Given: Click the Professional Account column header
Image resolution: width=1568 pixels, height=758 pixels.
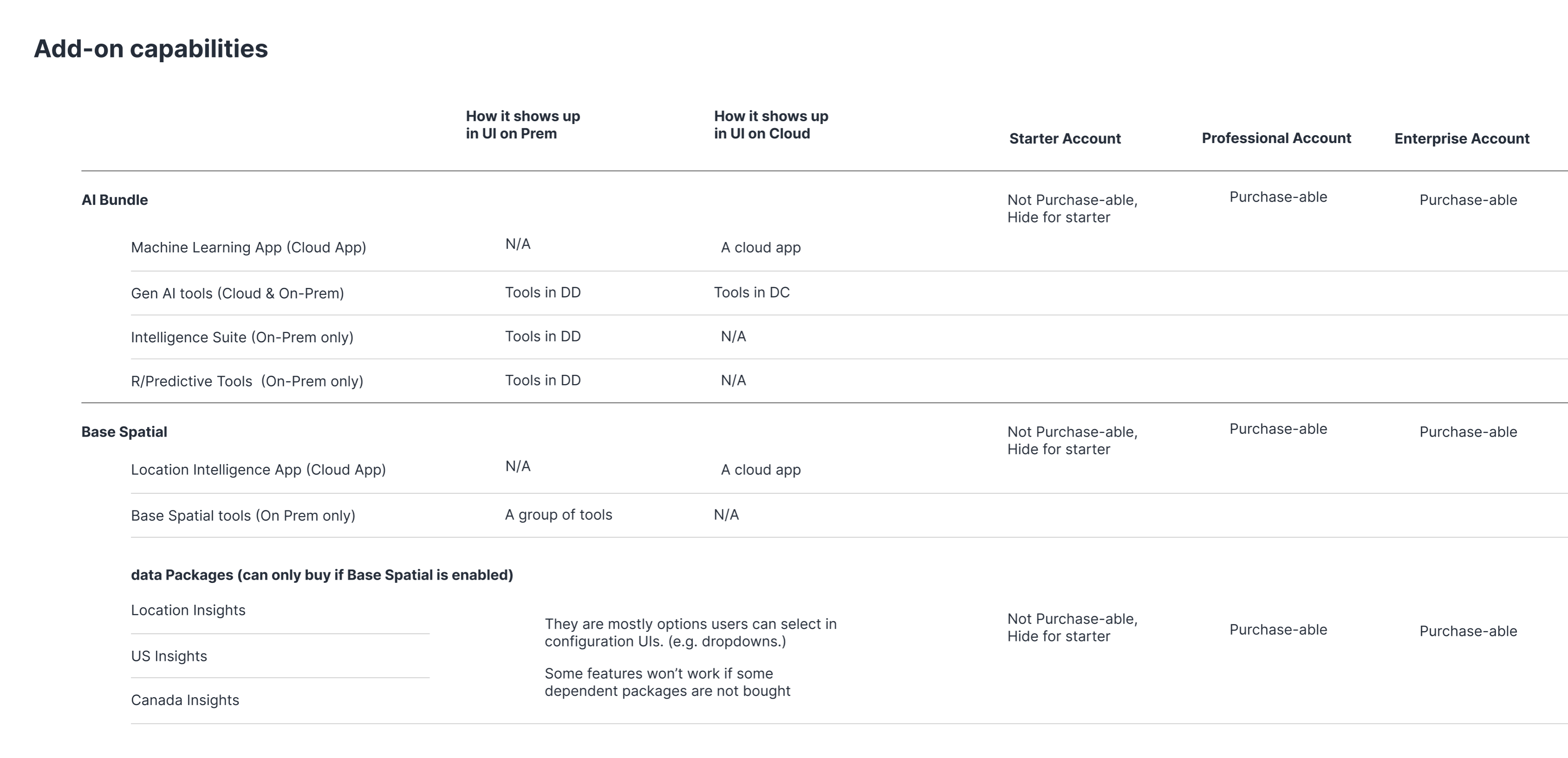Looking at the screenshot, I should [1276, 138].
